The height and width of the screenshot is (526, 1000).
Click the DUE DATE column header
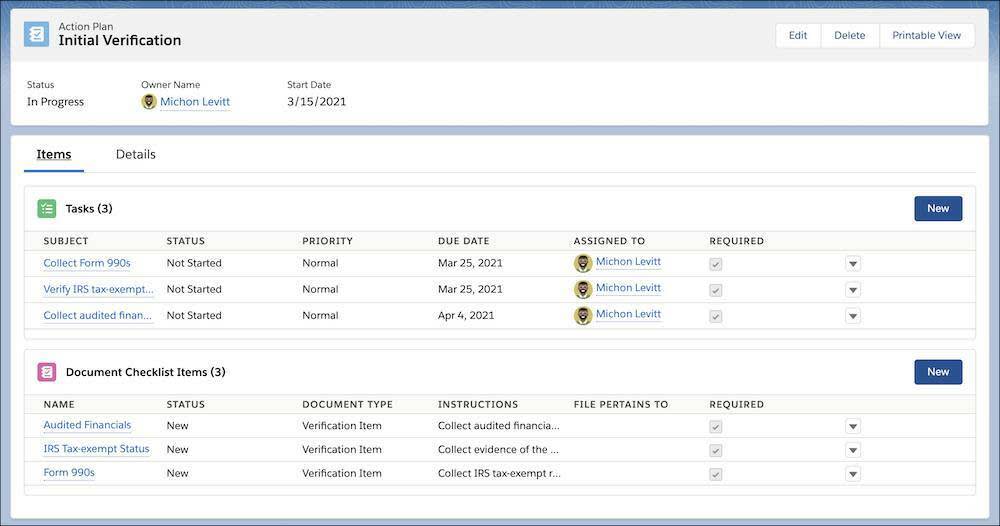click(x=464, y=241)
